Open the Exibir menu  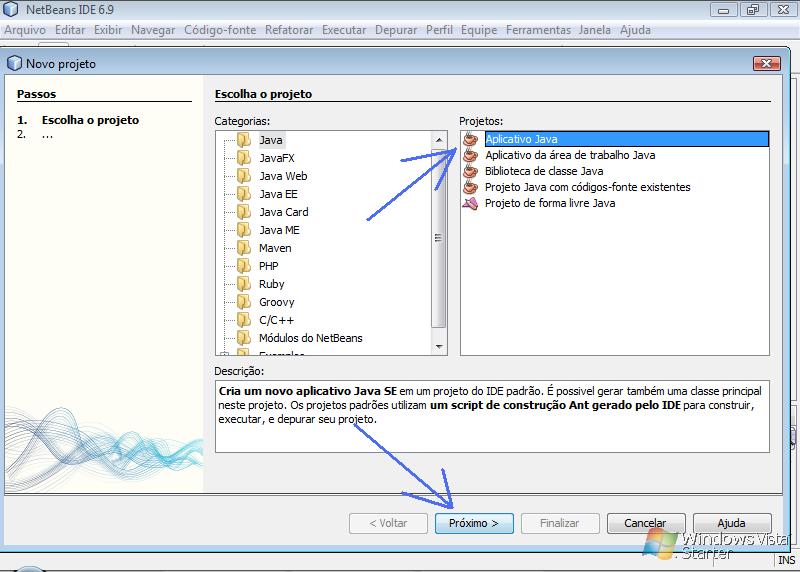(x=108, y=30)
